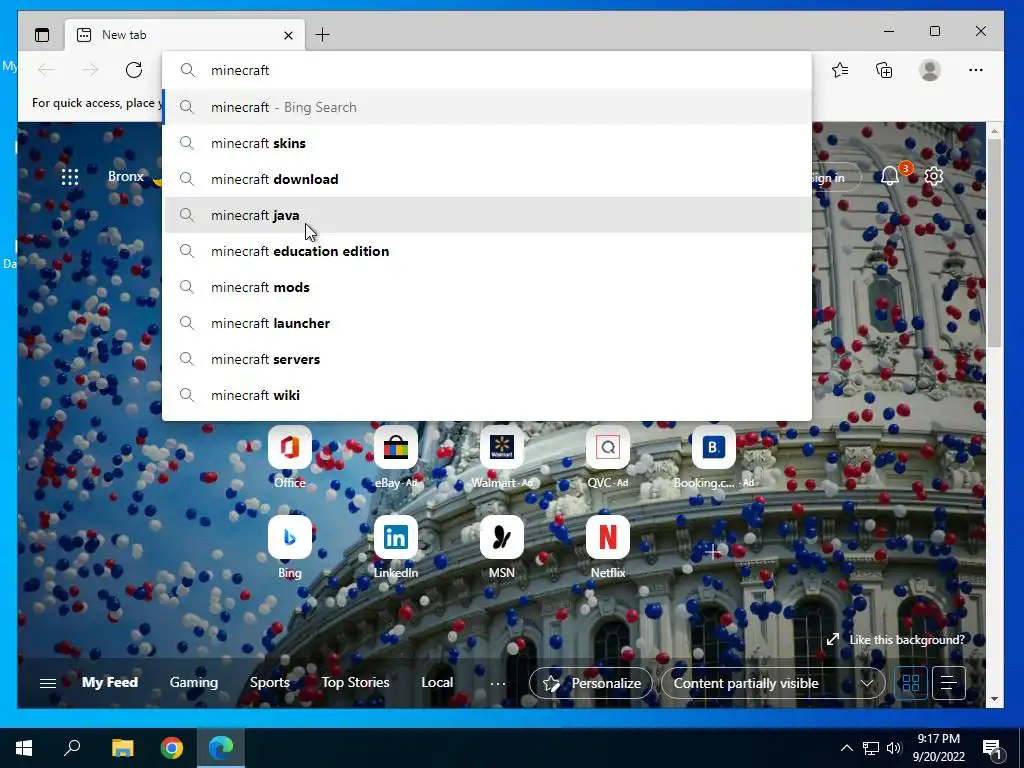Open the Collections icon
The width and height of the screenshot is (1024, 768).
[x=884, y=70]
